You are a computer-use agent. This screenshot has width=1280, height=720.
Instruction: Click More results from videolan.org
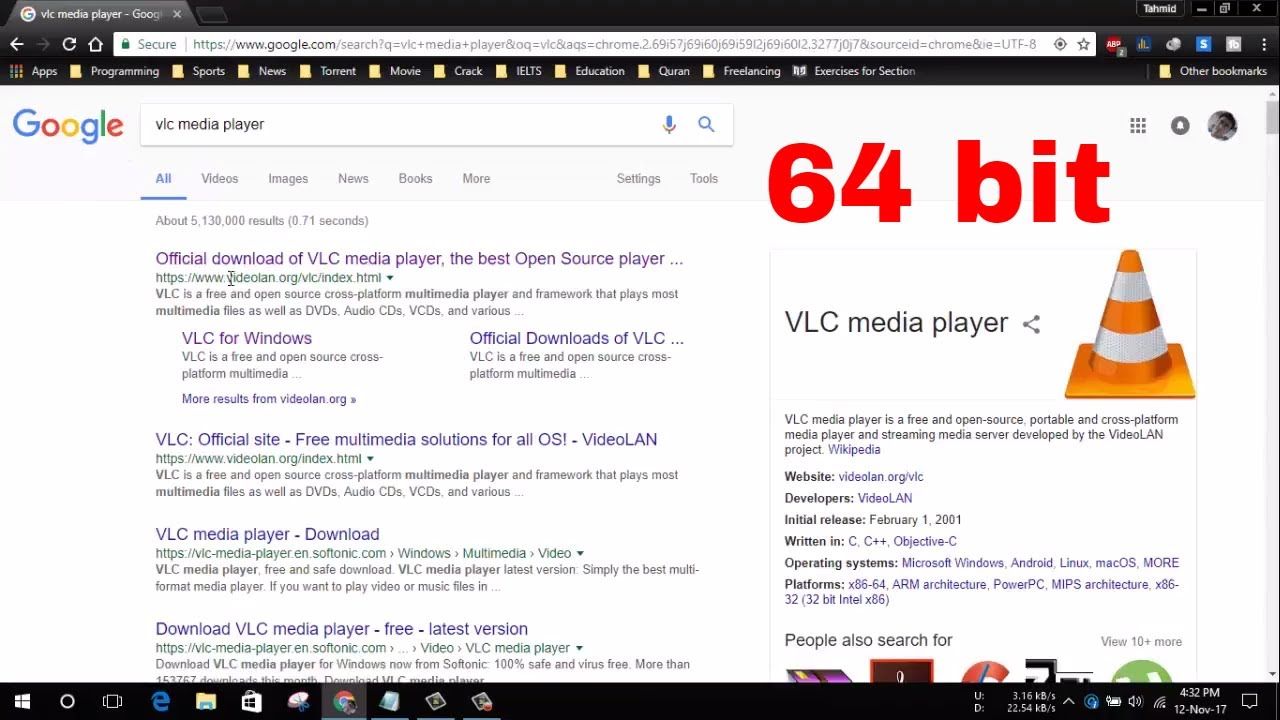click(269, 399)
